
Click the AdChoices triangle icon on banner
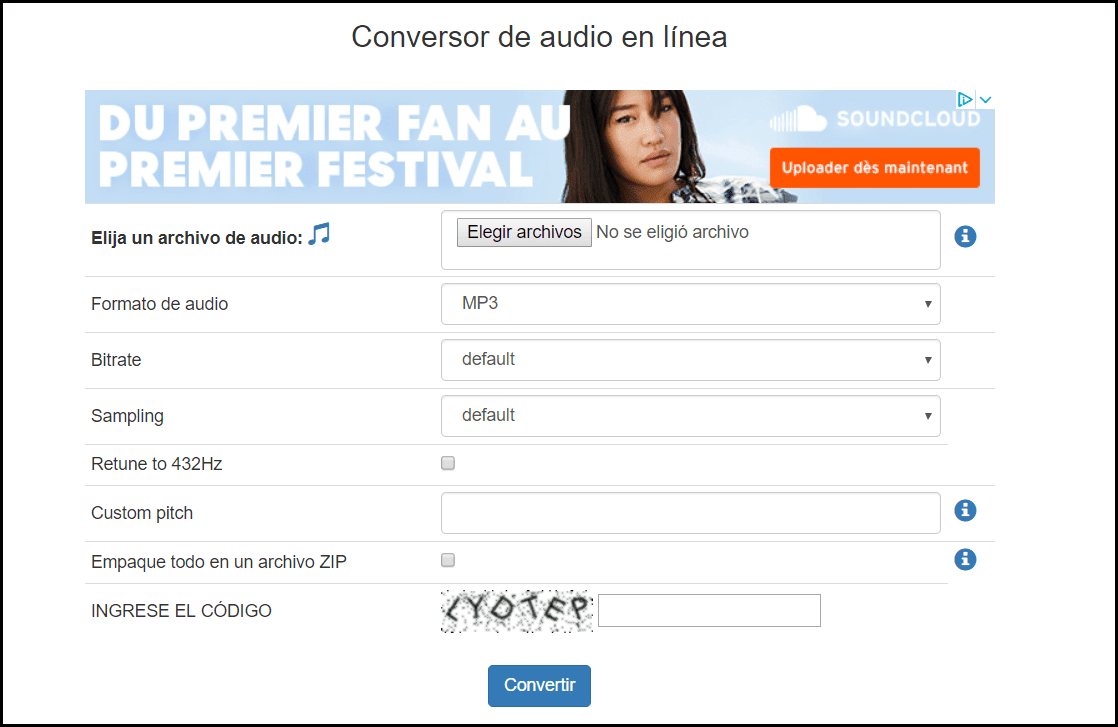click(965, 100)
